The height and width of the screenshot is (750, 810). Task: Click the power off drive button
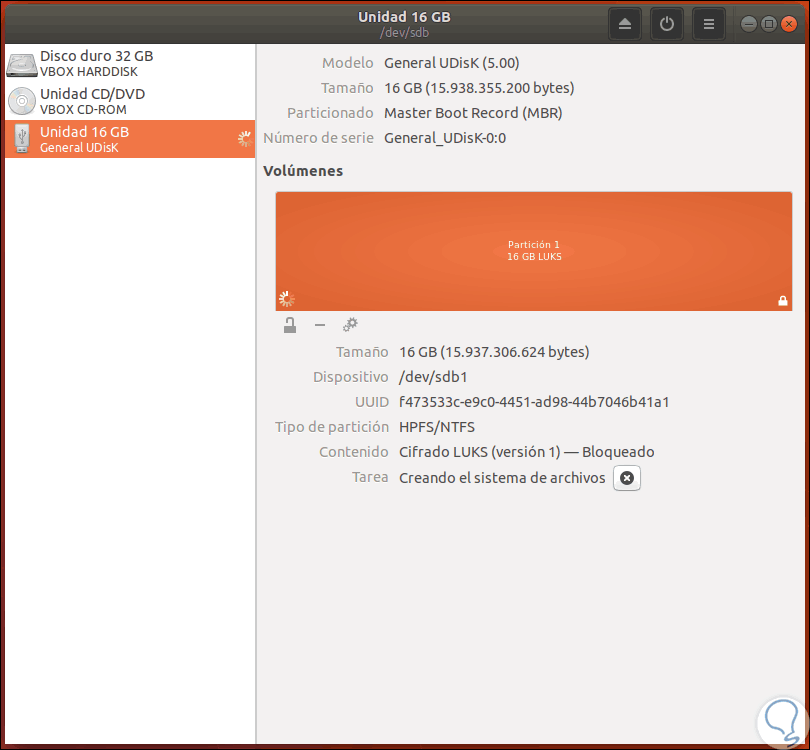point(666,24)
